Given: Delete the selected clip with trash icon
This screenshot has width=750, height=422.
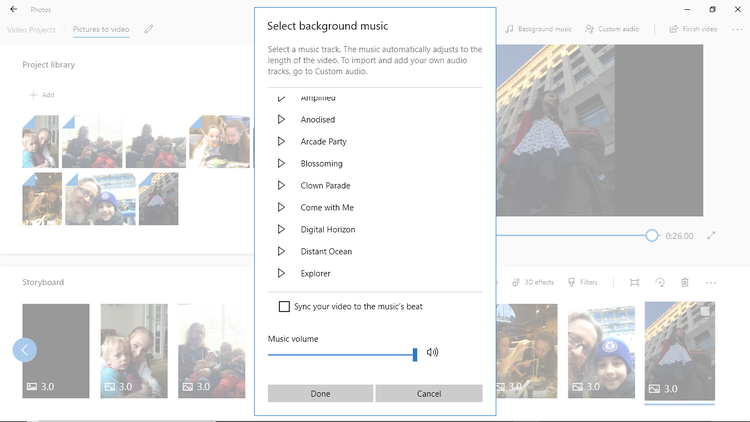Looking at the screenshot, I should (684, 282).
